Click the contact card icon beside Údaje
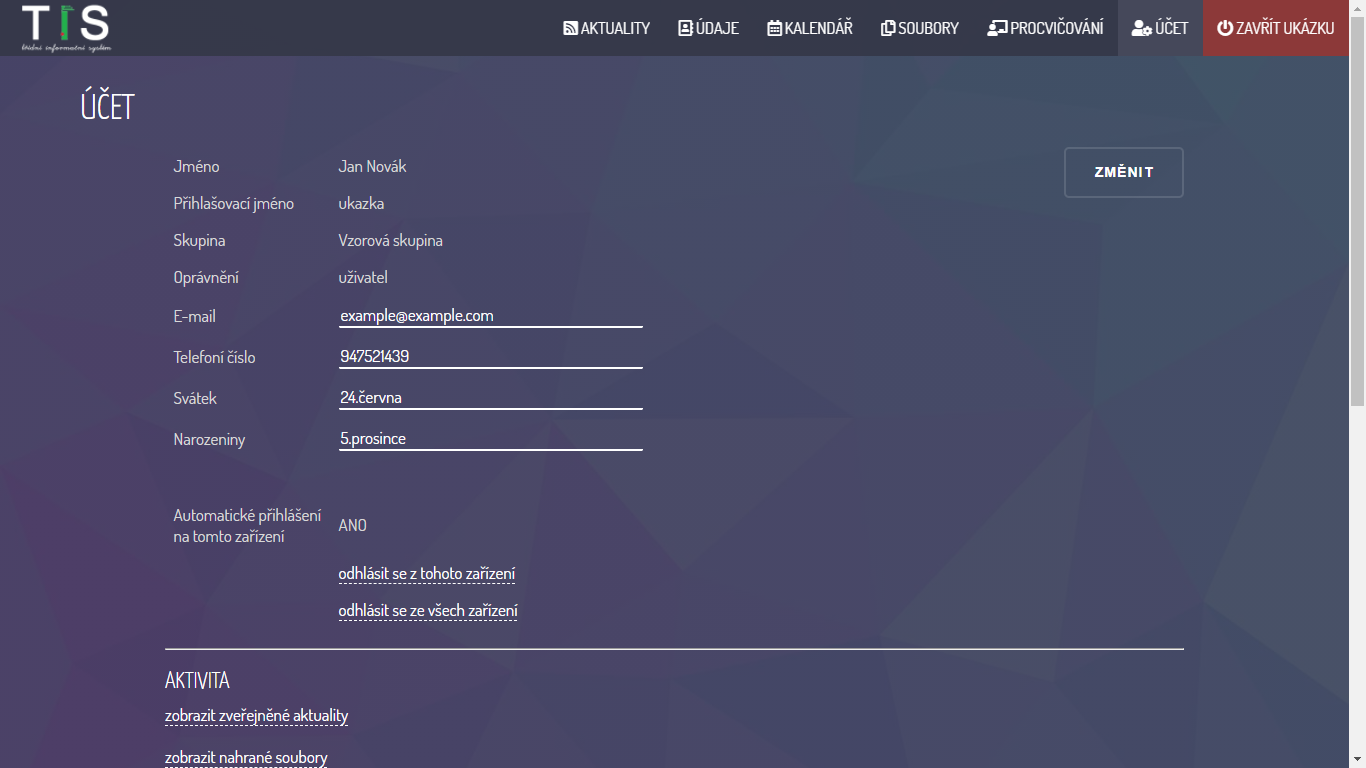This screenshot has width=1366, height=768. coord(685,28)
